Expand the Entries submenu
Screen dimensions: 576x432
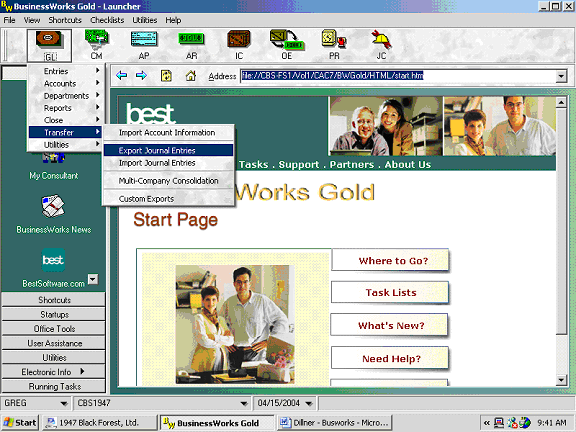(x=65, y=71)
